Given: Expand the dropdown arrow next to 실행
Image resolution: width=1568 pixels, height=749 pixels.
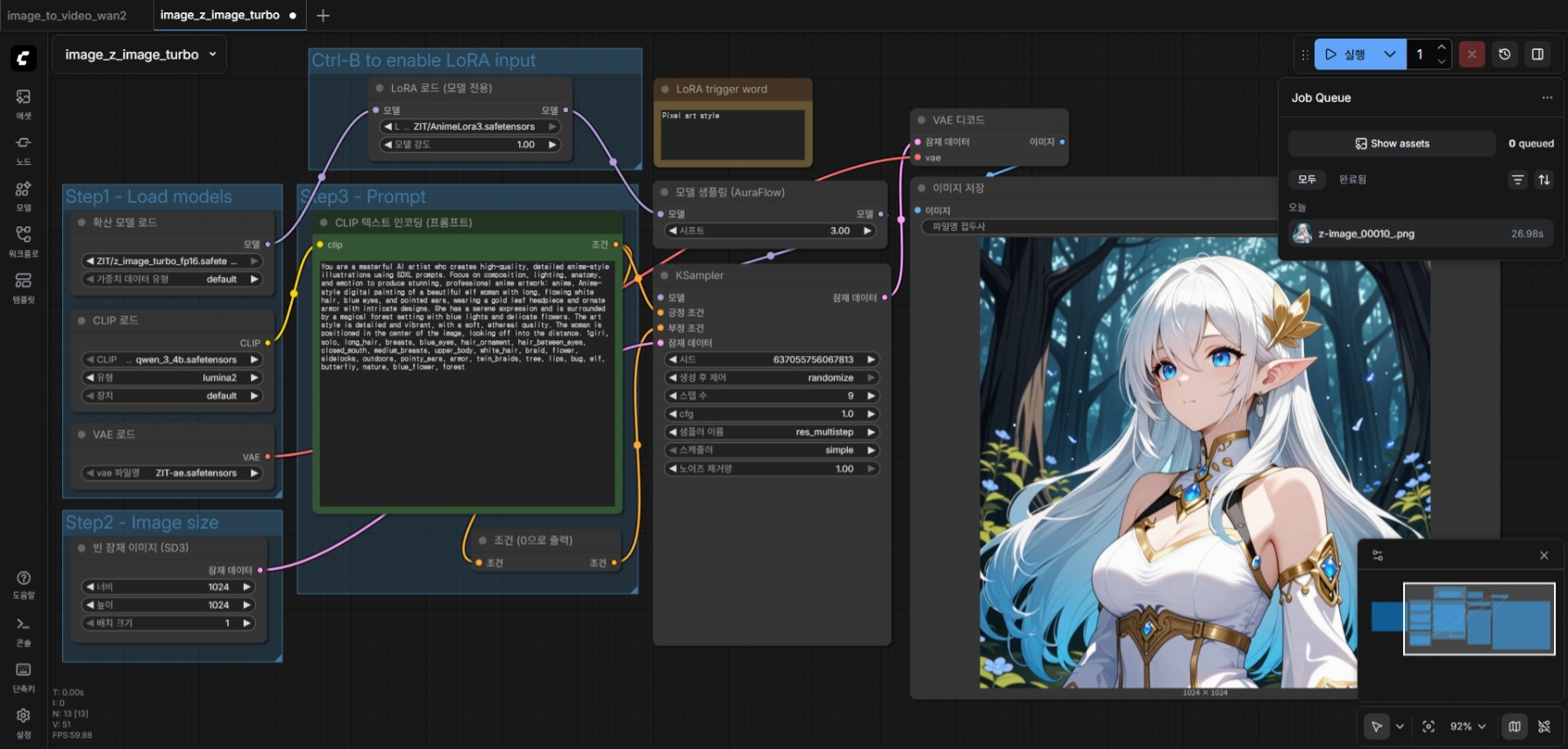Looking at the screenshot, I should [1390, 54].
